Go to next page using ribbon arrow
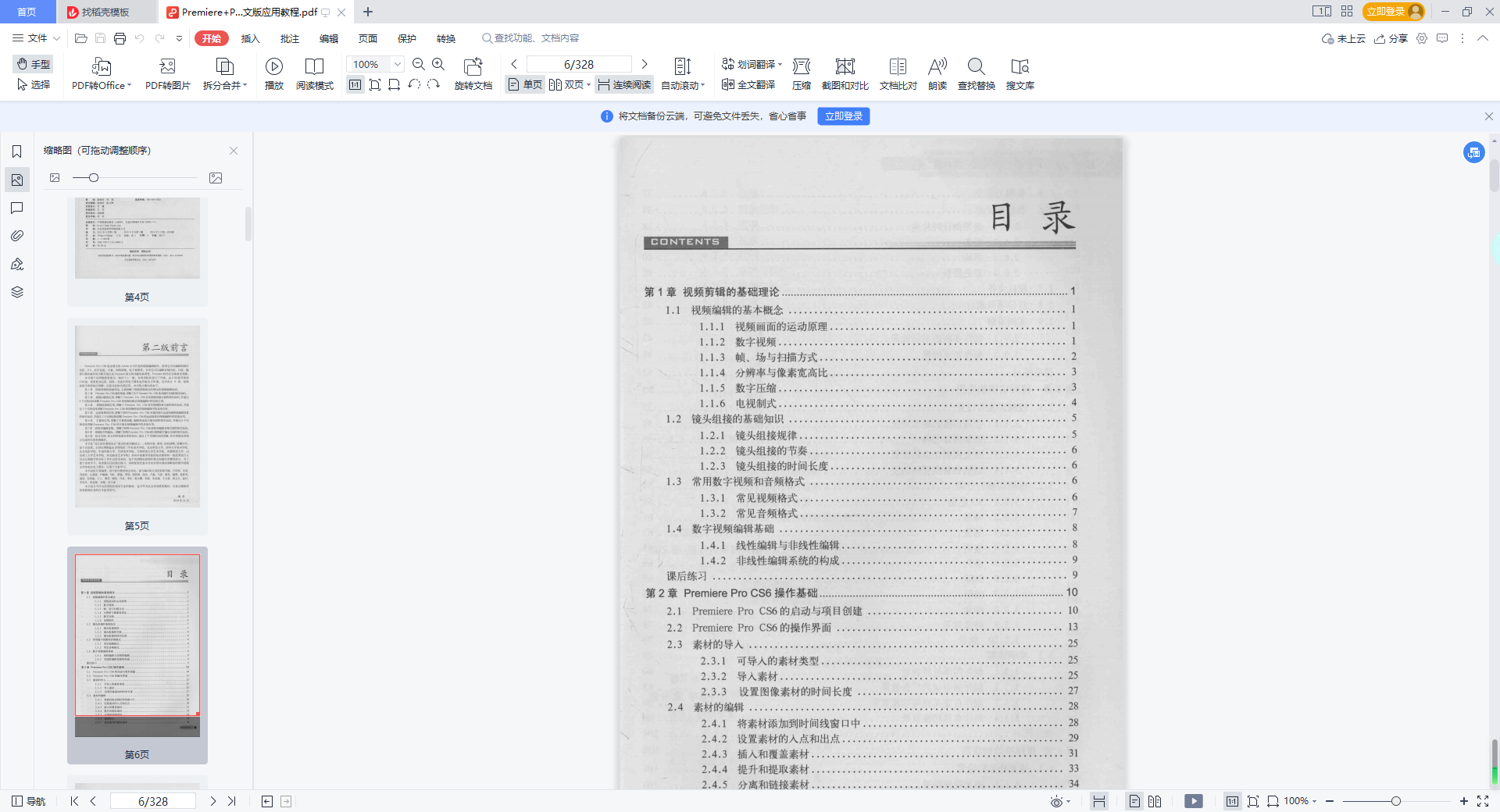Screen dimensions: 1500x812 645,64
